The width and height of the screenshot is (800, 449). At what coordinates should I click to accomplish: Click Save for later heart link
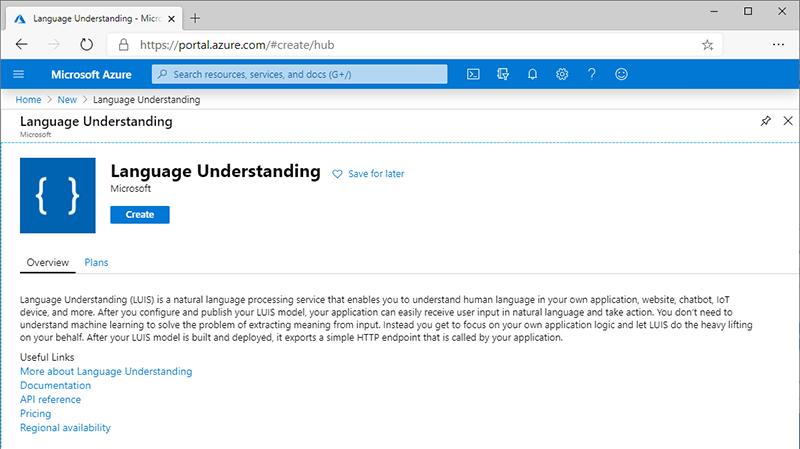coord(368,174)
